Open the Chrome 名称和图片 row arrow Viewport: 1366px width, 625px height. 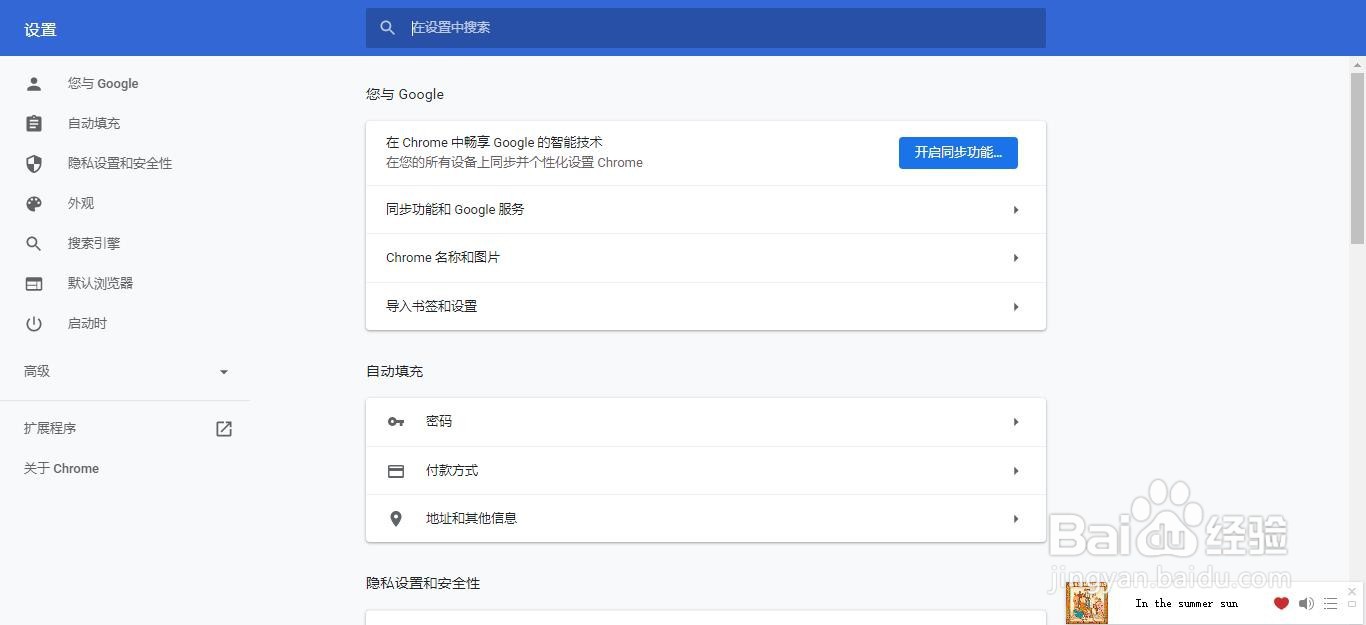click(1016, 258)
